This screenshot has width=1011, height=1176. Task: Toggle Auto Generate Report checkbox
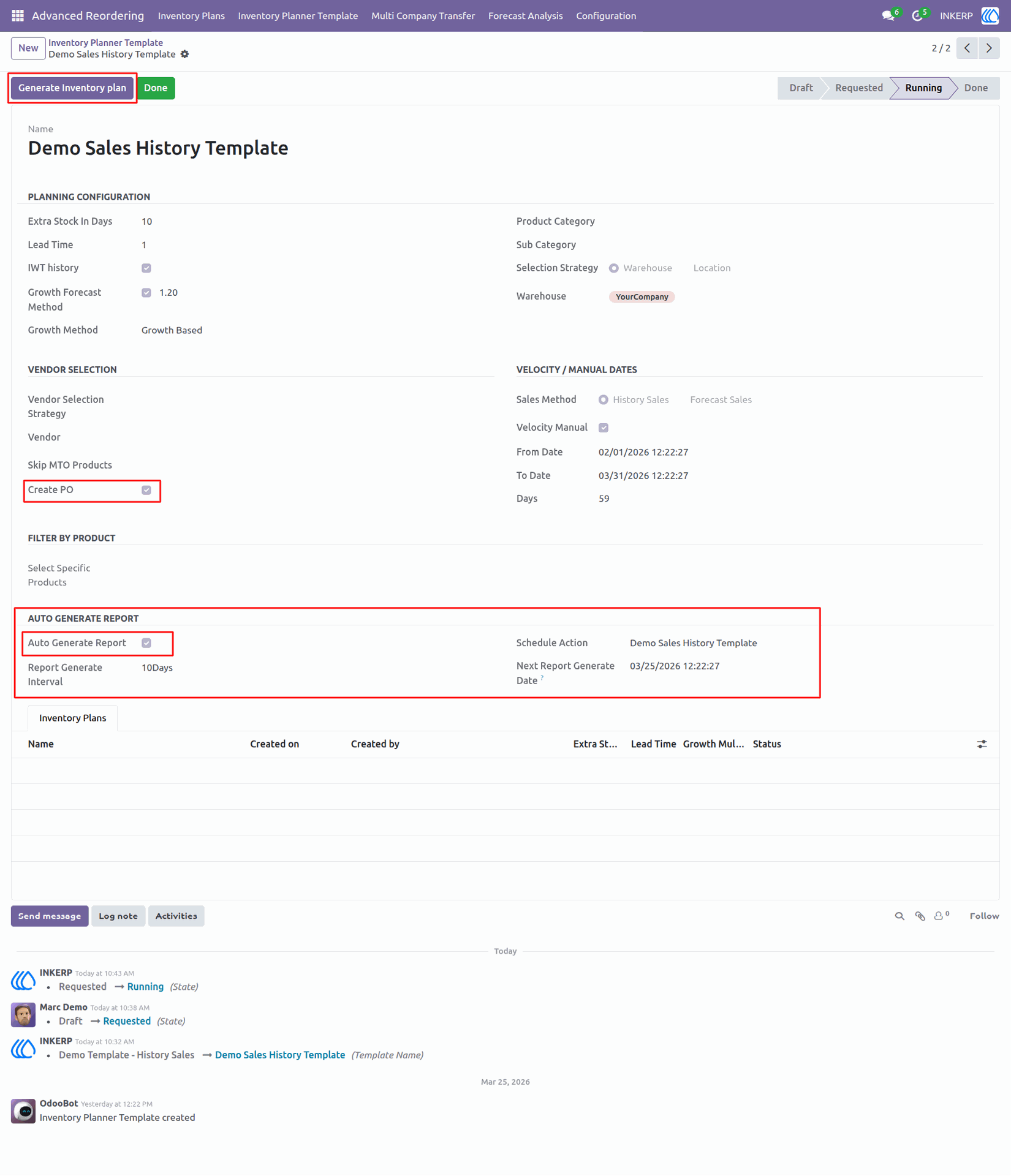point(146,643)
